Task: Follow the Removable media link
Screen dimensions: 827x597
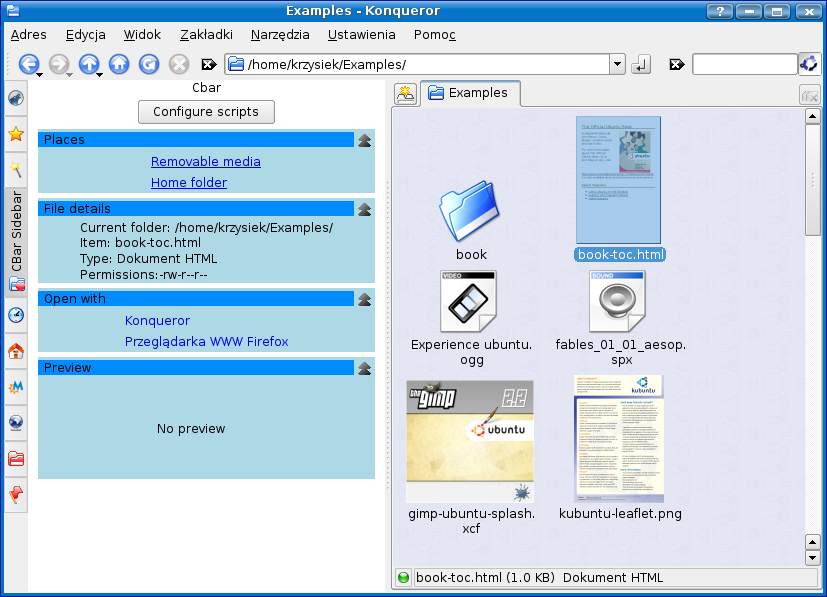Action: click(206, 162)
